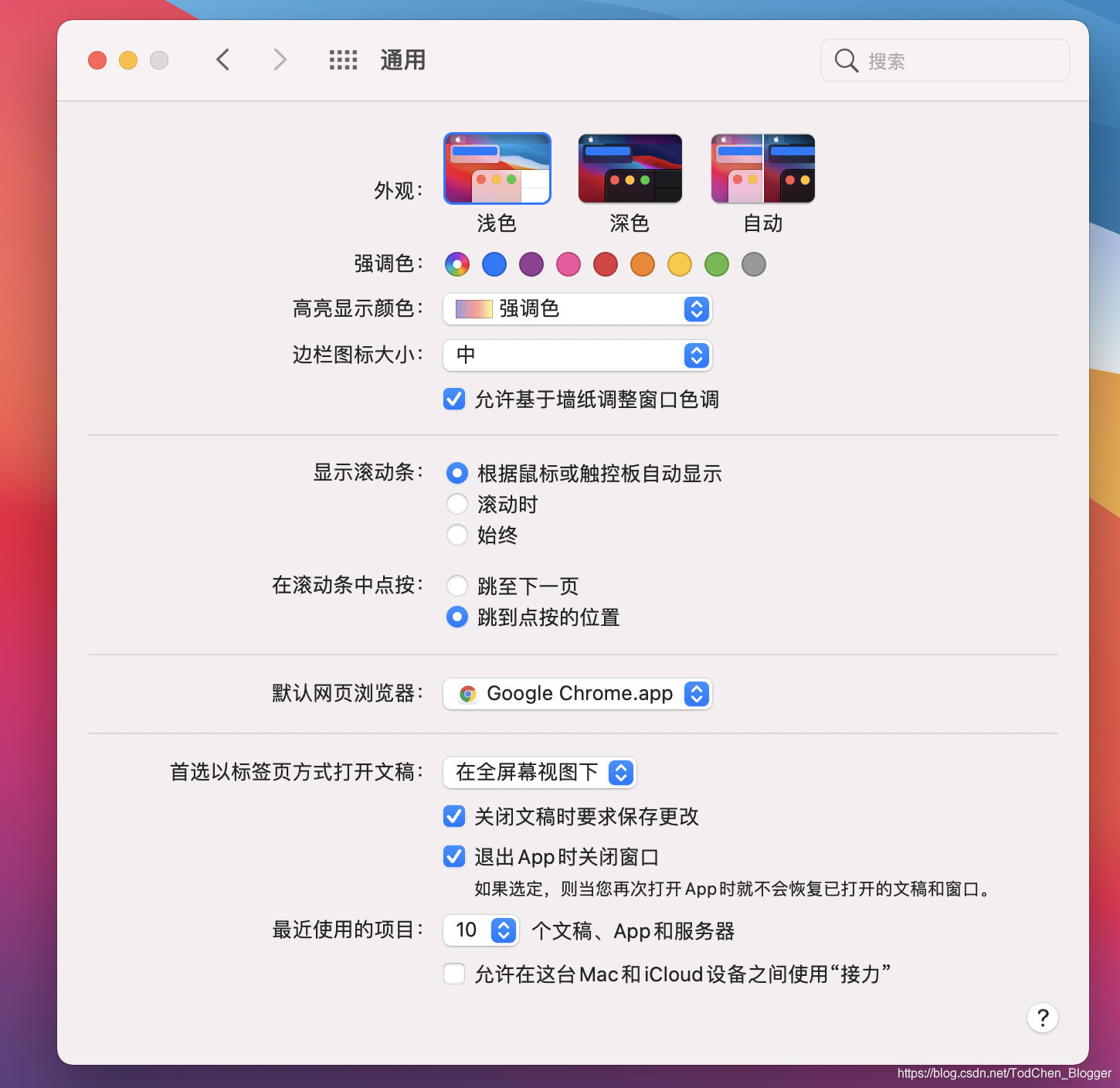Click the Show All preferences grid icon
The height and width of the screenshot is (1088, 1120).
(x=342, y=59)
